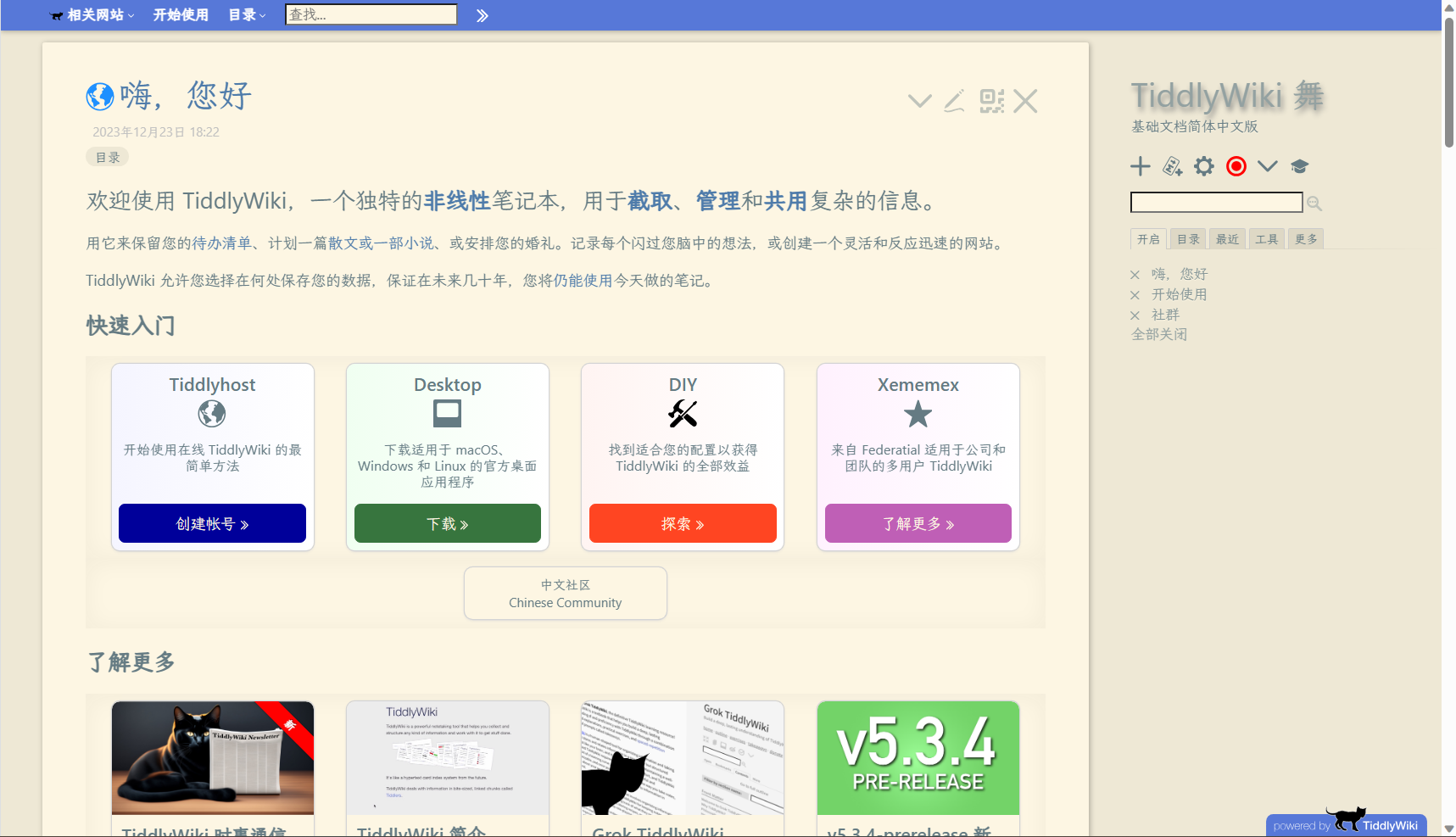Screen dimensions: 1456x837
Task: Switch to the 更多 sidebar tab
Action: (x=1306, y=239)
